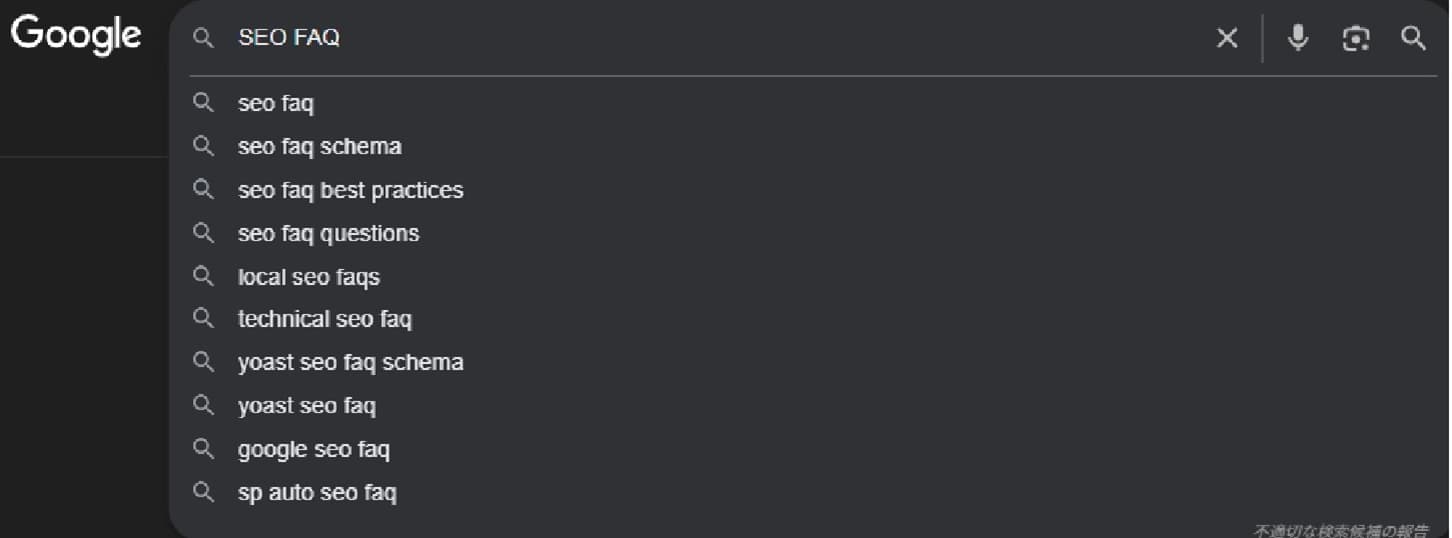Clear the search box text
The height and width of the screenshot is (538, 1452).
[x=1226, y=38]
